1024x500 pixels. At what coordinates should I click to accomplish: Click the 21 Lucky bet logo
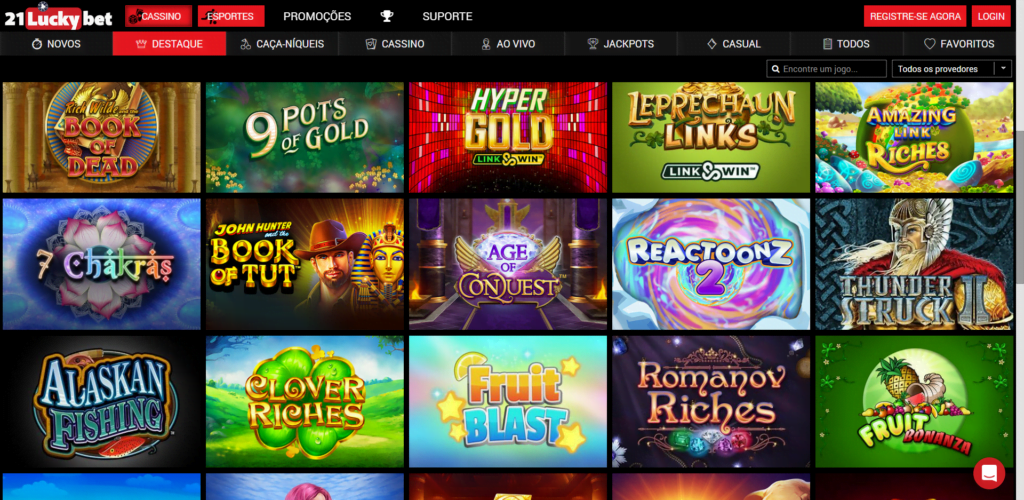(x=58, y=18)
